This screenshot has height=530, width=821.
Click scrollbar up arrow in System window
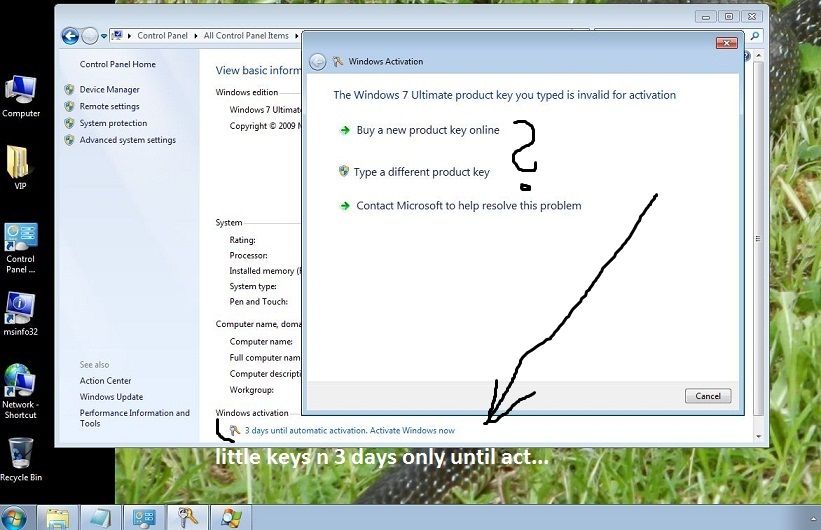(759, 55)
